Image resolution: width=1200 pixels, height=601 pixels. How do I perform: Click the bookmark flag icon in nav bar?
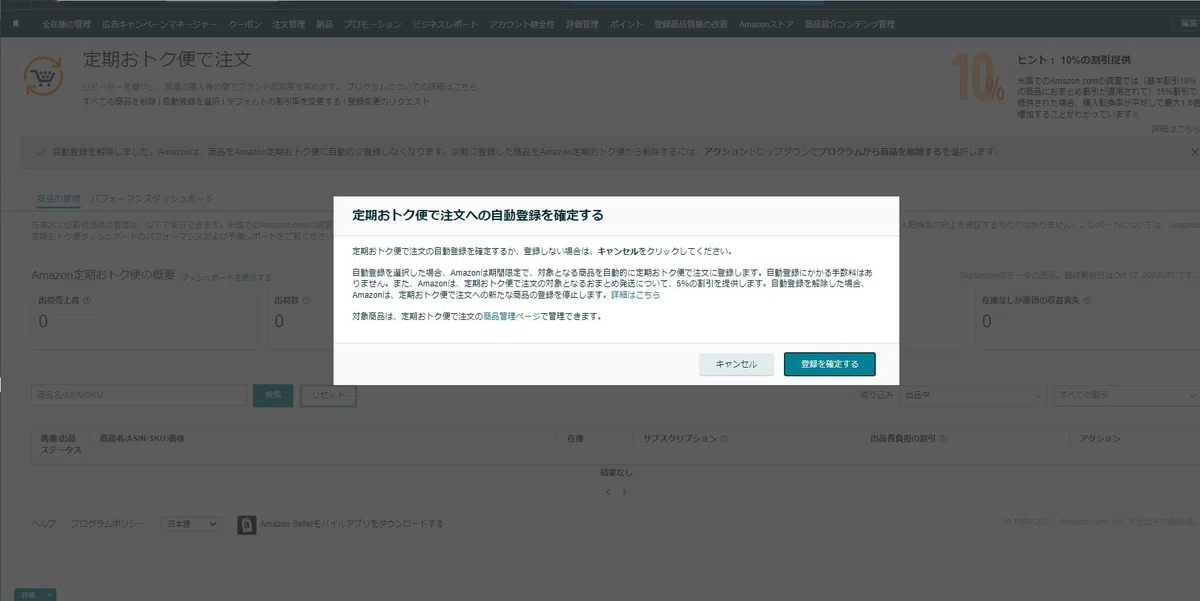click(x=16, y=23)
